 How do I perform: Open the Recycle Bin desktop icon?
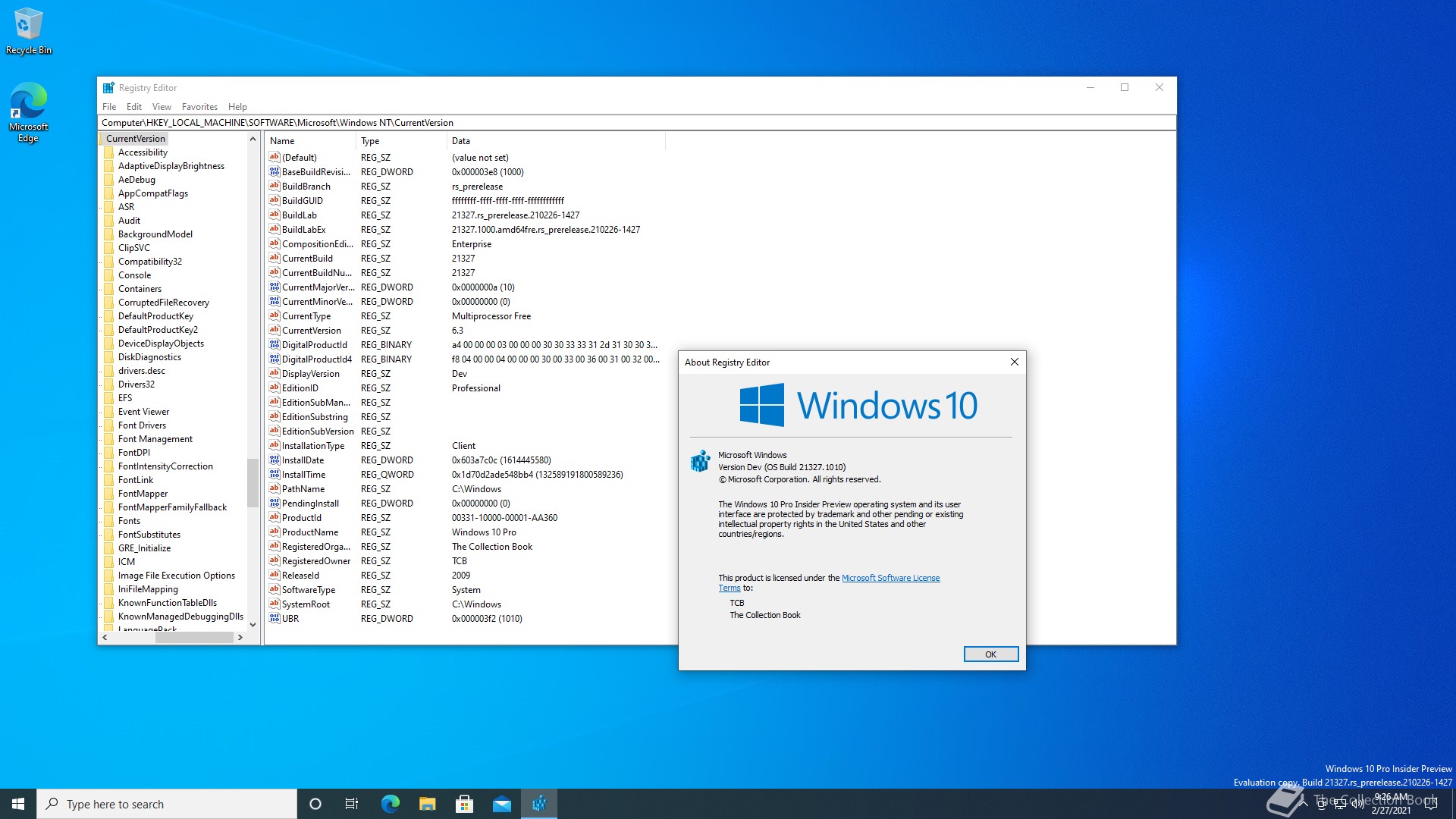pyautogui.click(x=28, y=30)
